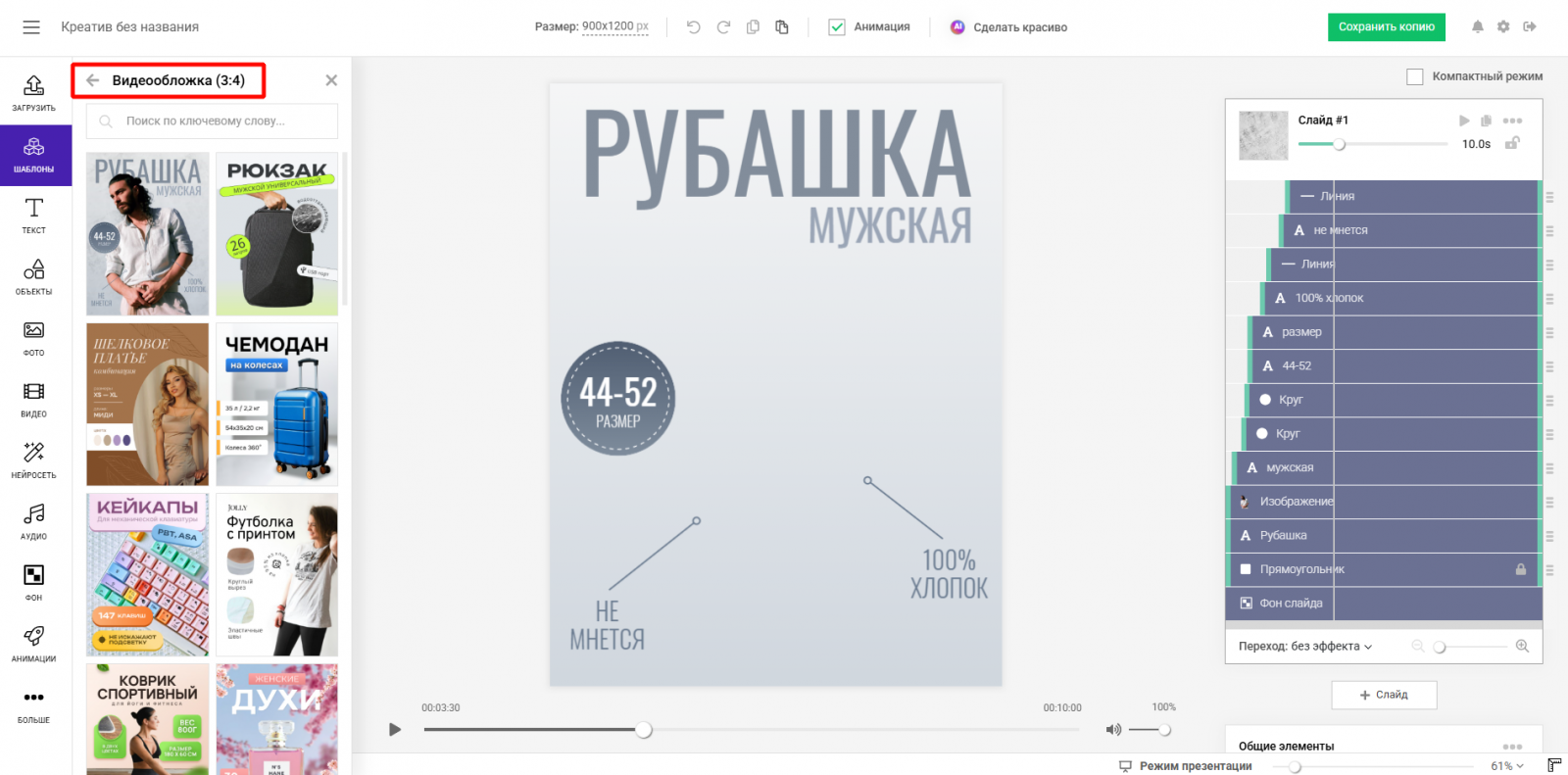Select the Рюкзак template thumbnail

277,233
